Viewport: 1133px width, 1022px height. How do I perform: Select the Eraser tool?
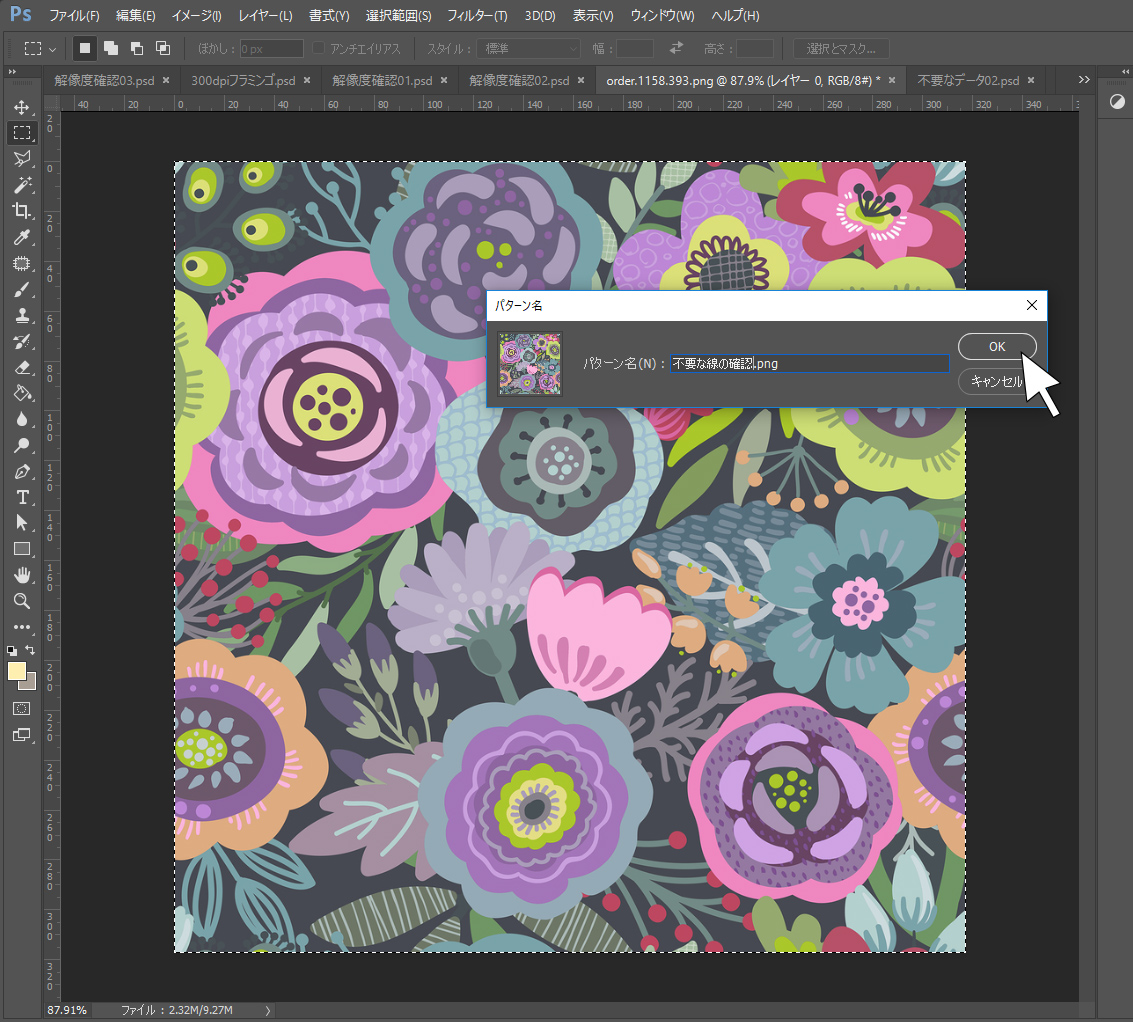tap(22, 367)
